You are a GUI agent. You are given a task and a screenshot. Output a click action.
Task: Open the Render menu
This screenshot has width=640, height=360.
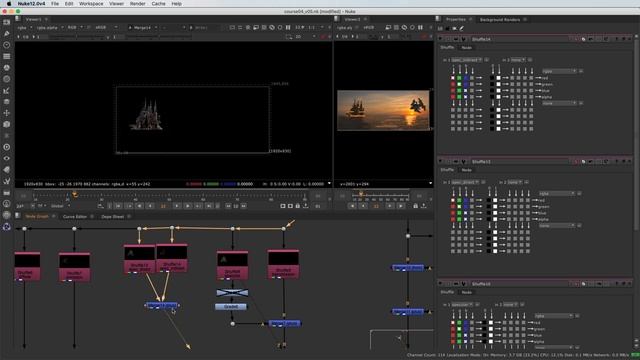click(x=137, y=4)
